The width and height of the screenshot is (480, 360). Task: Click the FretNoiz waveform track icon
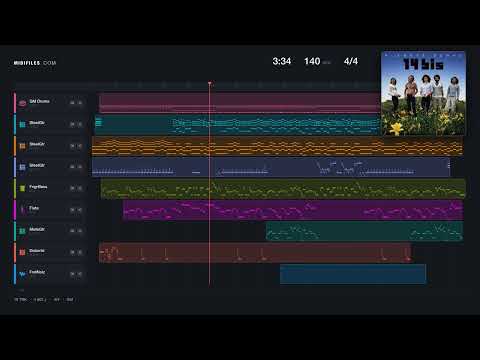(22, 274)
